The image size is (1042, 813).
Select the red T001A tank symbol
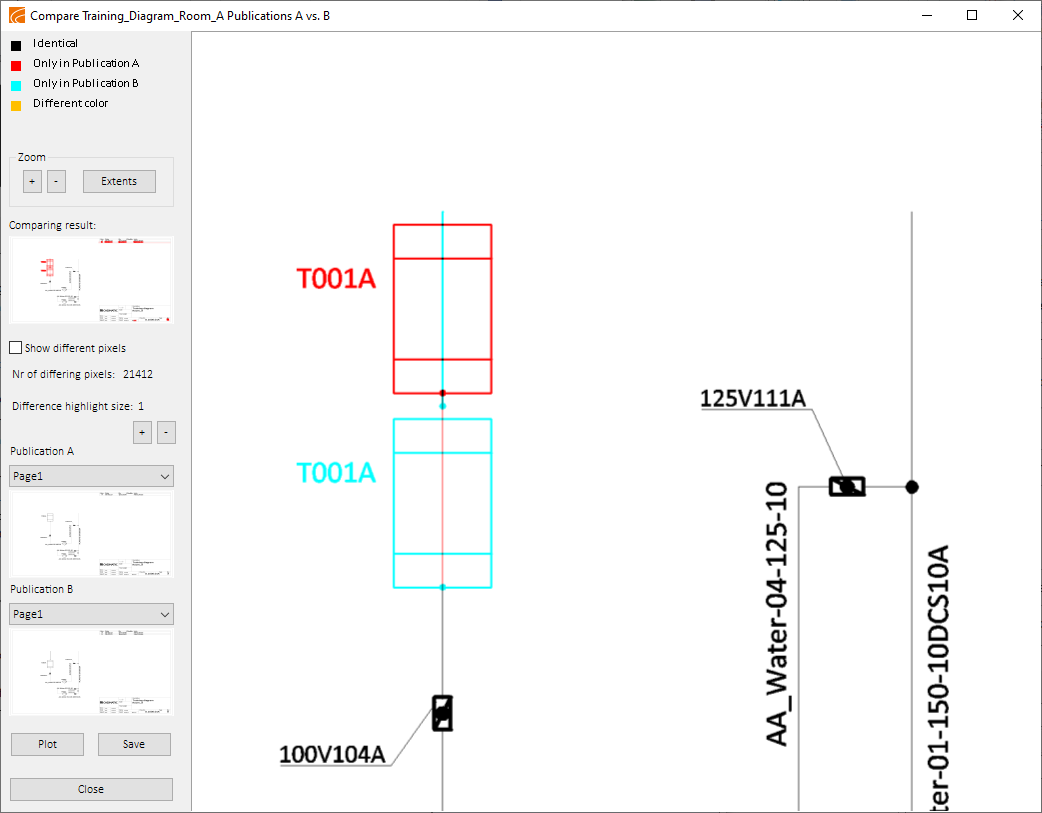pyautogui.click(x=442, y=309)
